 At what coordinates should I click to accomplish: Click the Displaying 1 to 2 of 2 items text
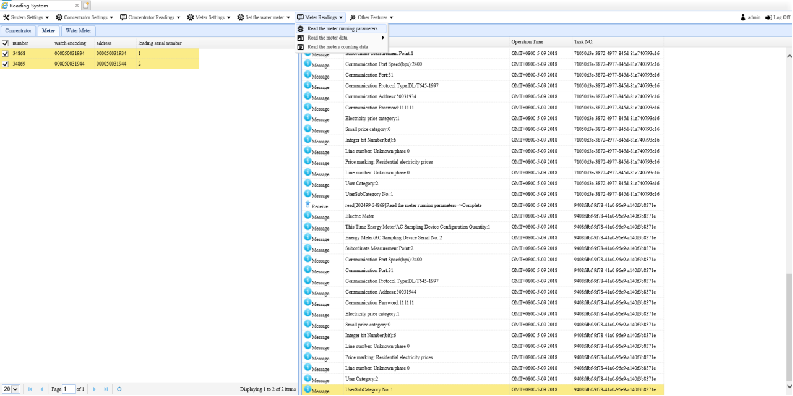(268, 389)
